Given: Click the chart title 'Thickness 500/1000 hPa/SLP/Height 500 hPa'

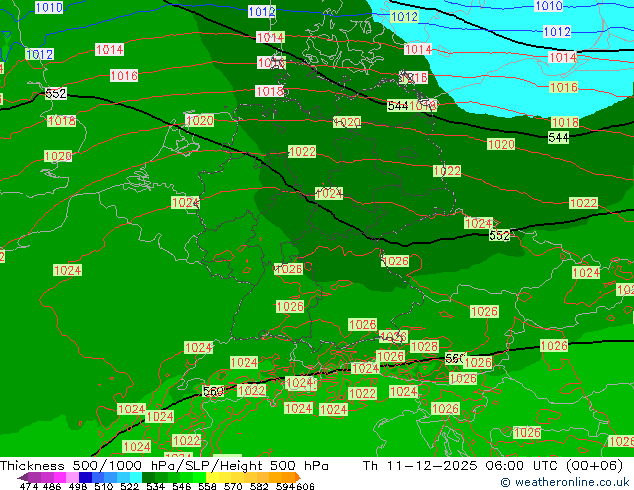Looking at the screenshot, I should click(164, 466).
